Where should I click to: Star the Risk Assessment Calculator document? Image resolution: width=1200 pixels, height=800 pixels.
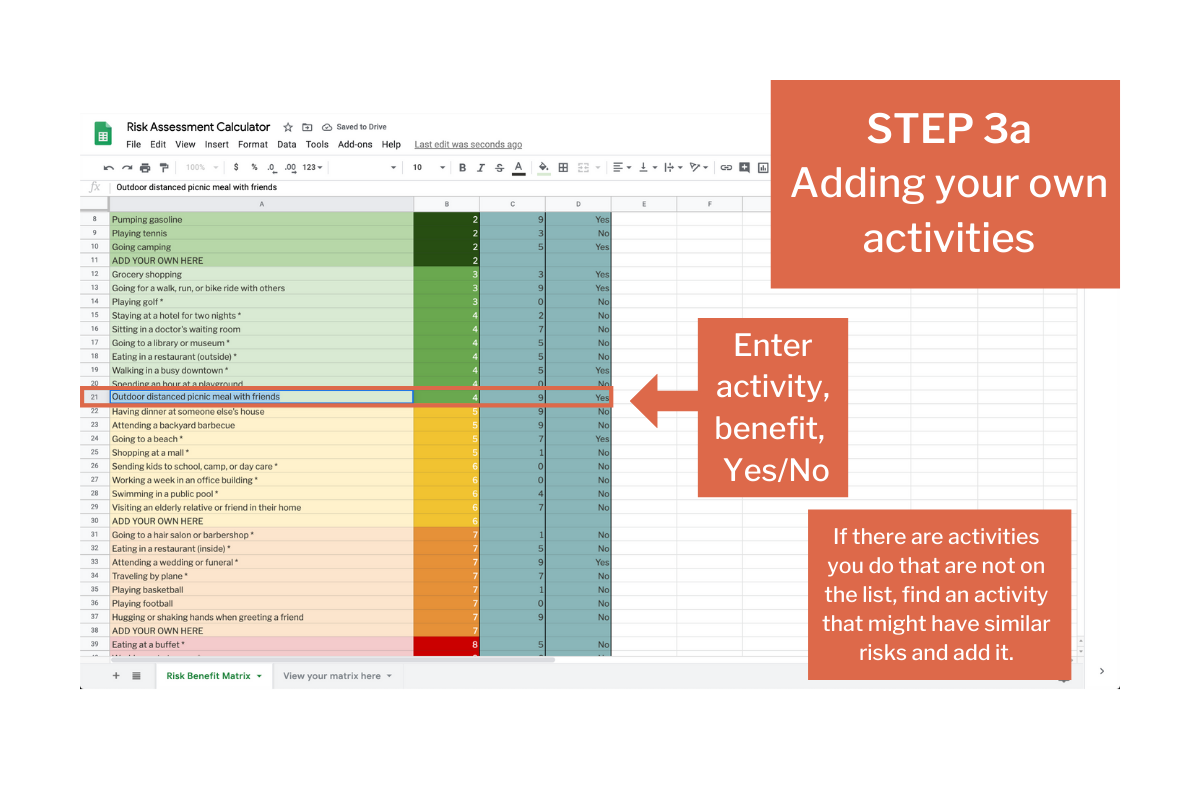[288, 128]
